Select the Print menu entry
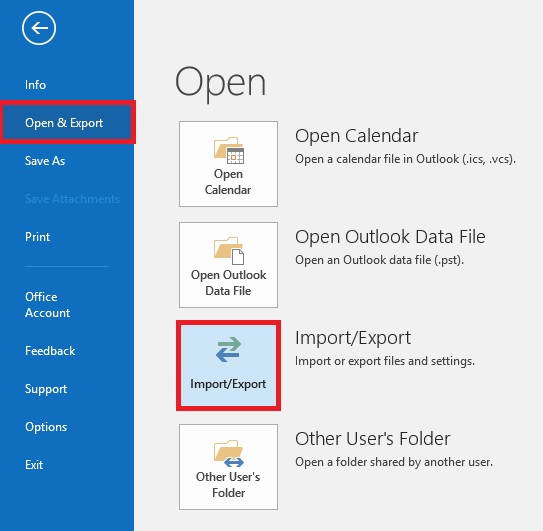This screenshot has width=543, height=531. coord(37,237)
